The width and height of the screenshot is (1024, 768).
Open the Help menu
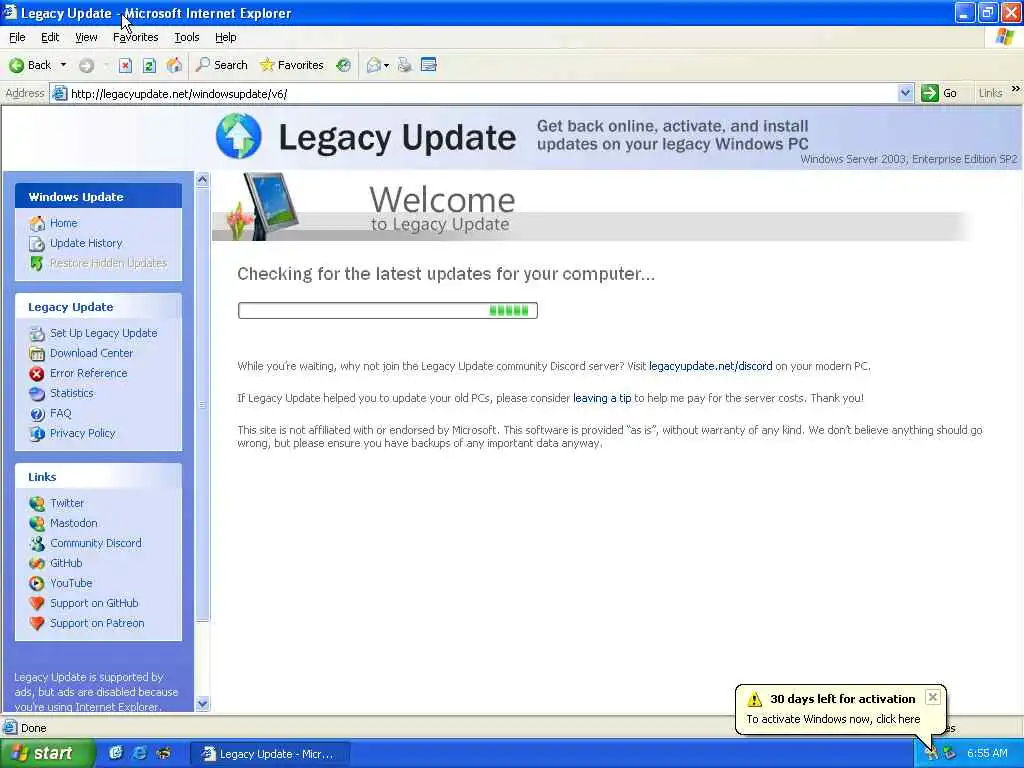[x=225, y=37]
